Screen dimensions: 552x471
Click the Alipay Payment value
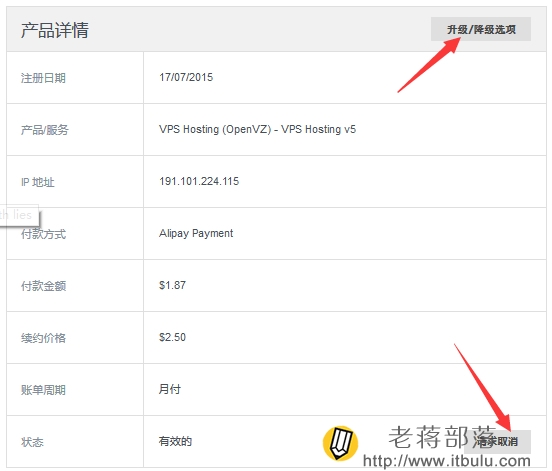196,233
